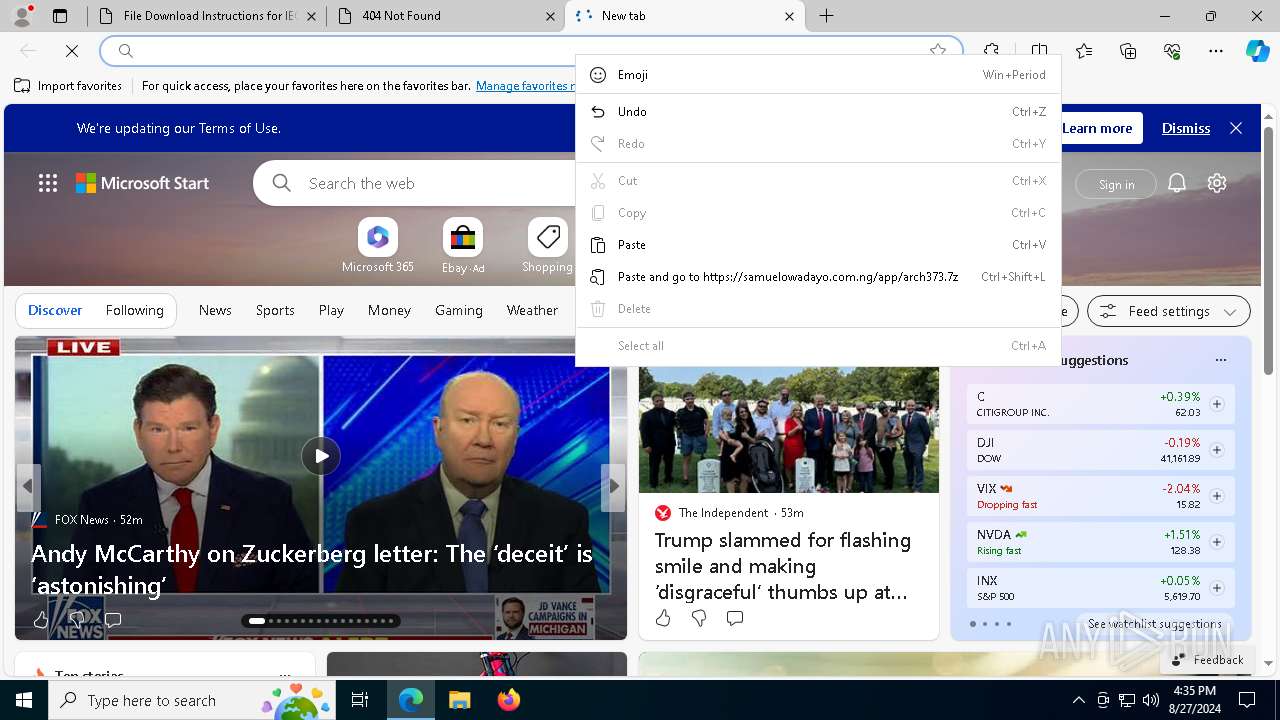Open File Explorer from the taskbar
1280x720 pixels.
tap(459, 701)
